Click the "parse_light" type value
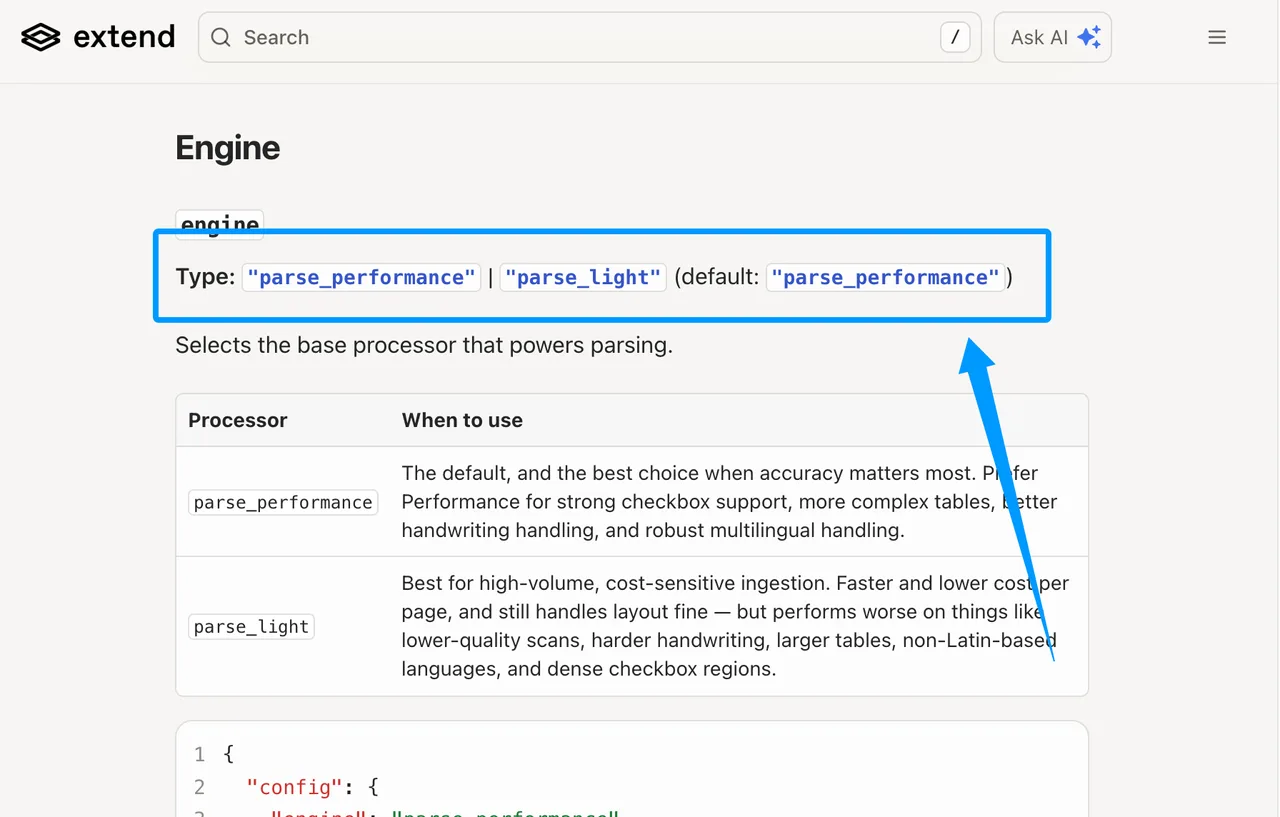1280x817 pixels. click(583, 277)
